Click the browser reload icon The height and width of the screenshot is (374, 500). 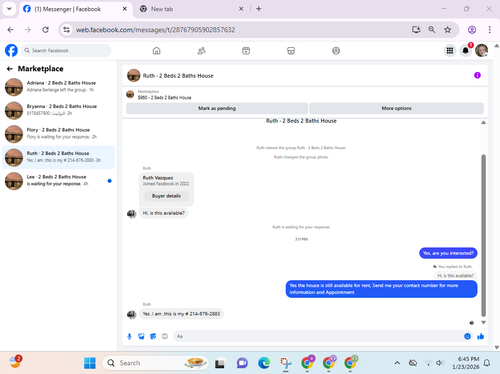point(46,30)
